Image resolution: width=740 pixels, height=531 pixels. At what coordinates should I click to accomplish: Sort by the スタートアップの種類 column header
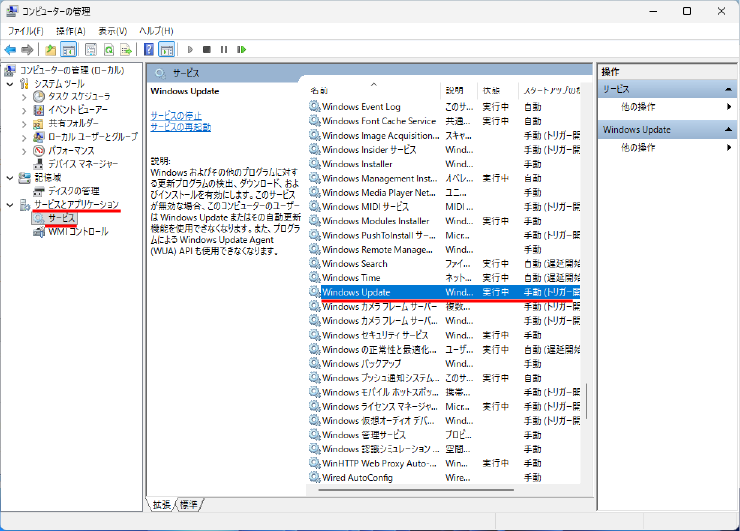pos(550,90)
